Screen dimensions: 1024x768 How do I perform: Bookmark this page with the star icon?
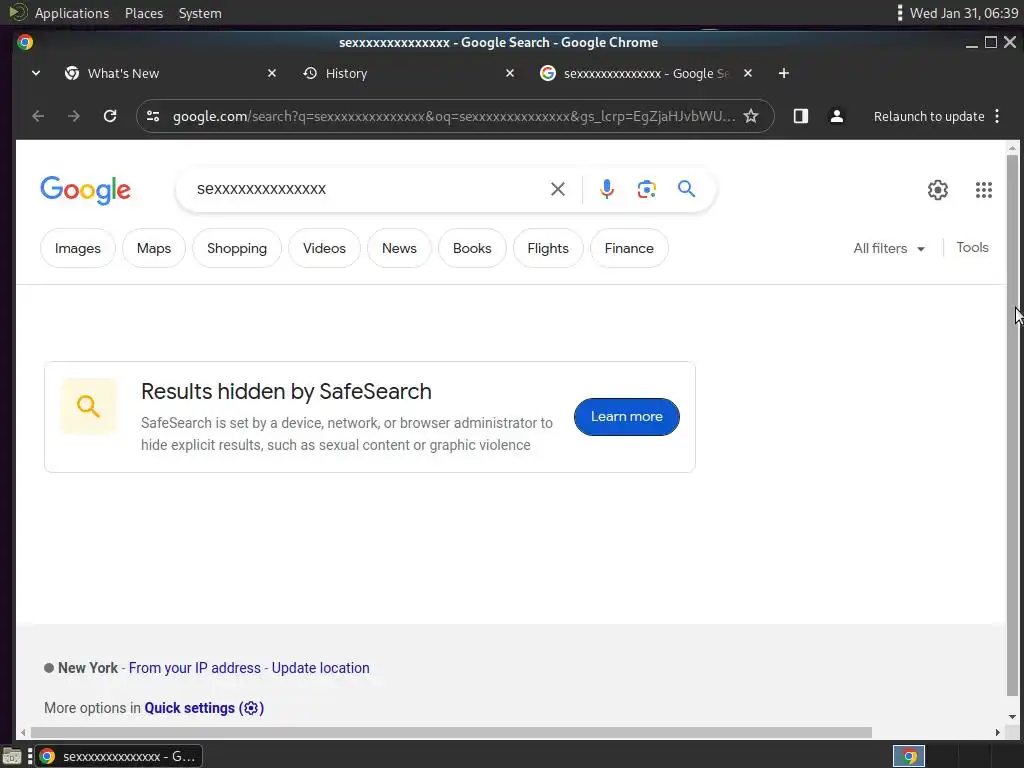coord(751,116)
